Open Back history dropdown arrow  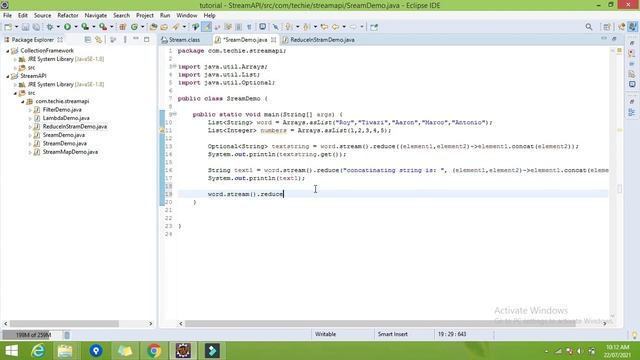[x=344, y=27]
